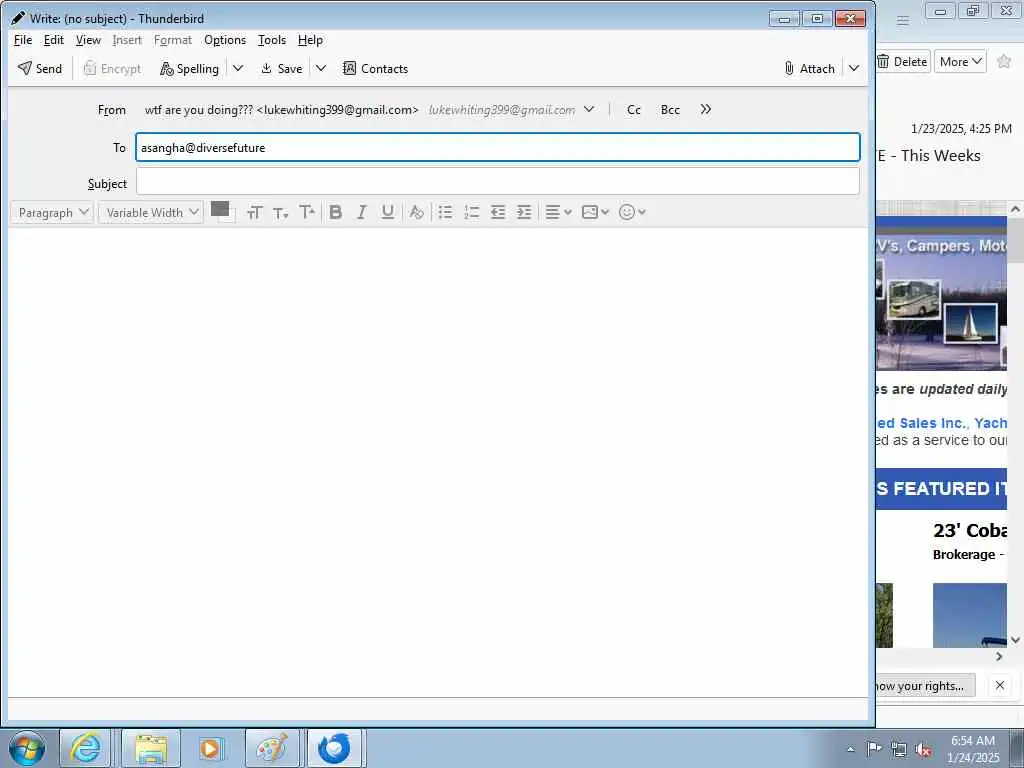
Task: Open Paint from the taskbar
Action: pyautogui.click(x=272, y=748)
